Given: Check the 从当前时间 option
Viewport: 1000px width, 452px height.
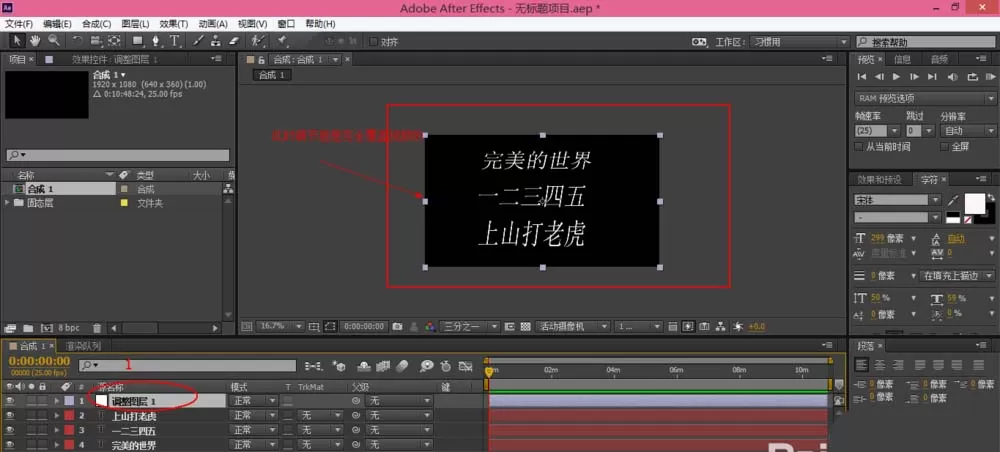Looking at the screenshot, I should 858,147.
